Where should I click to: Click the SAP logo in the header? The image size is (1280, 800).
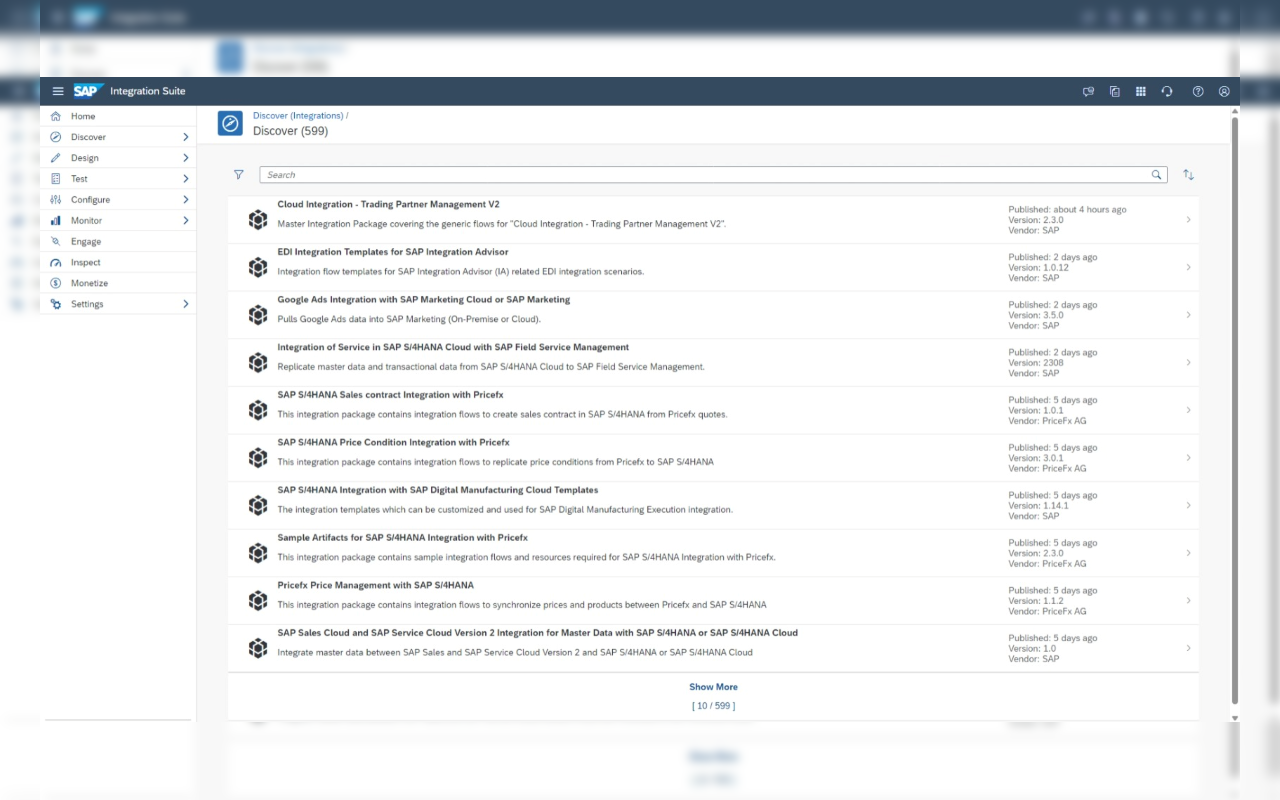tap(87, 91)
